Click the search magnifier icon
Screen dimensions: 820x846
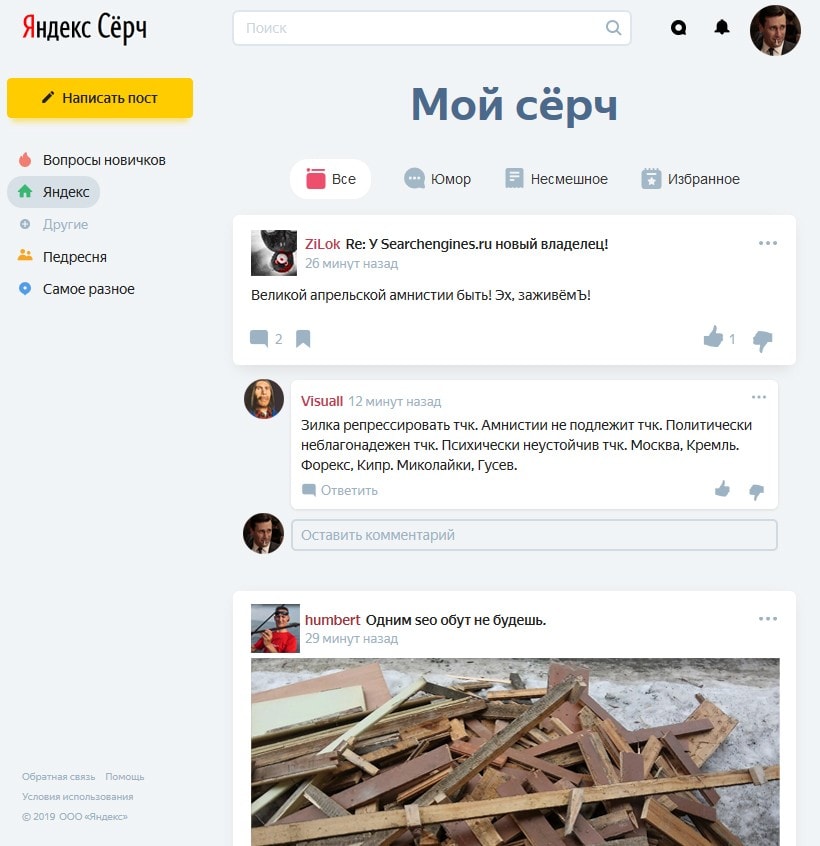[x=613, y=28]
